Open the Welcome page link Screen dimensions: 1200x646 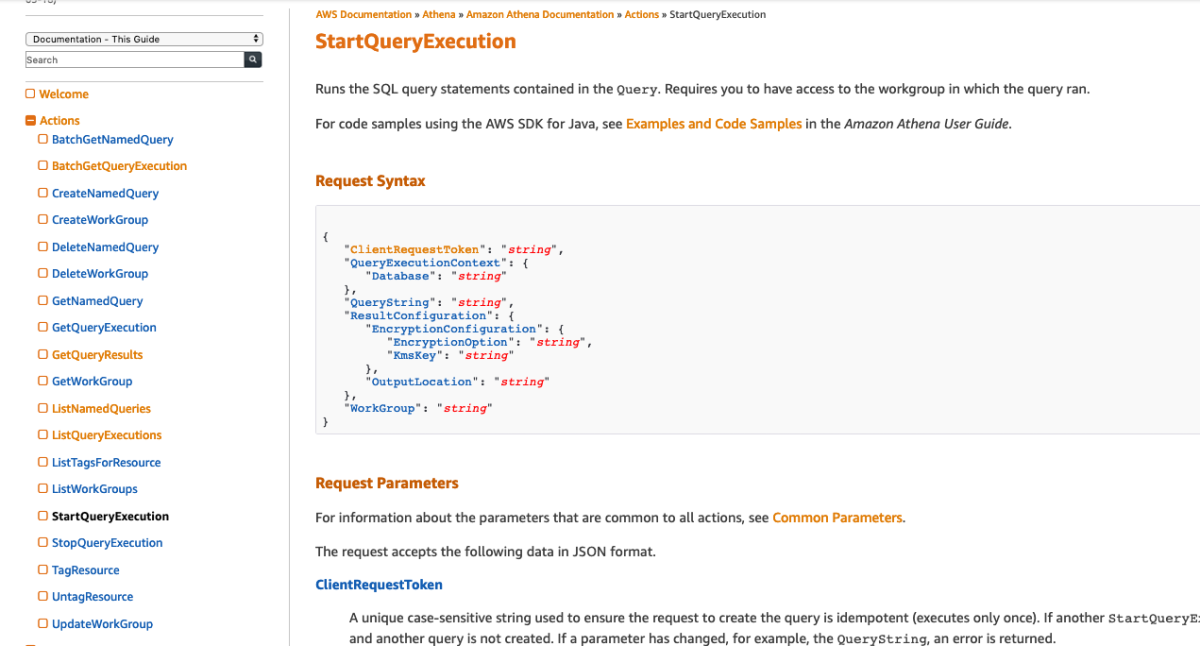pos(64,94)
